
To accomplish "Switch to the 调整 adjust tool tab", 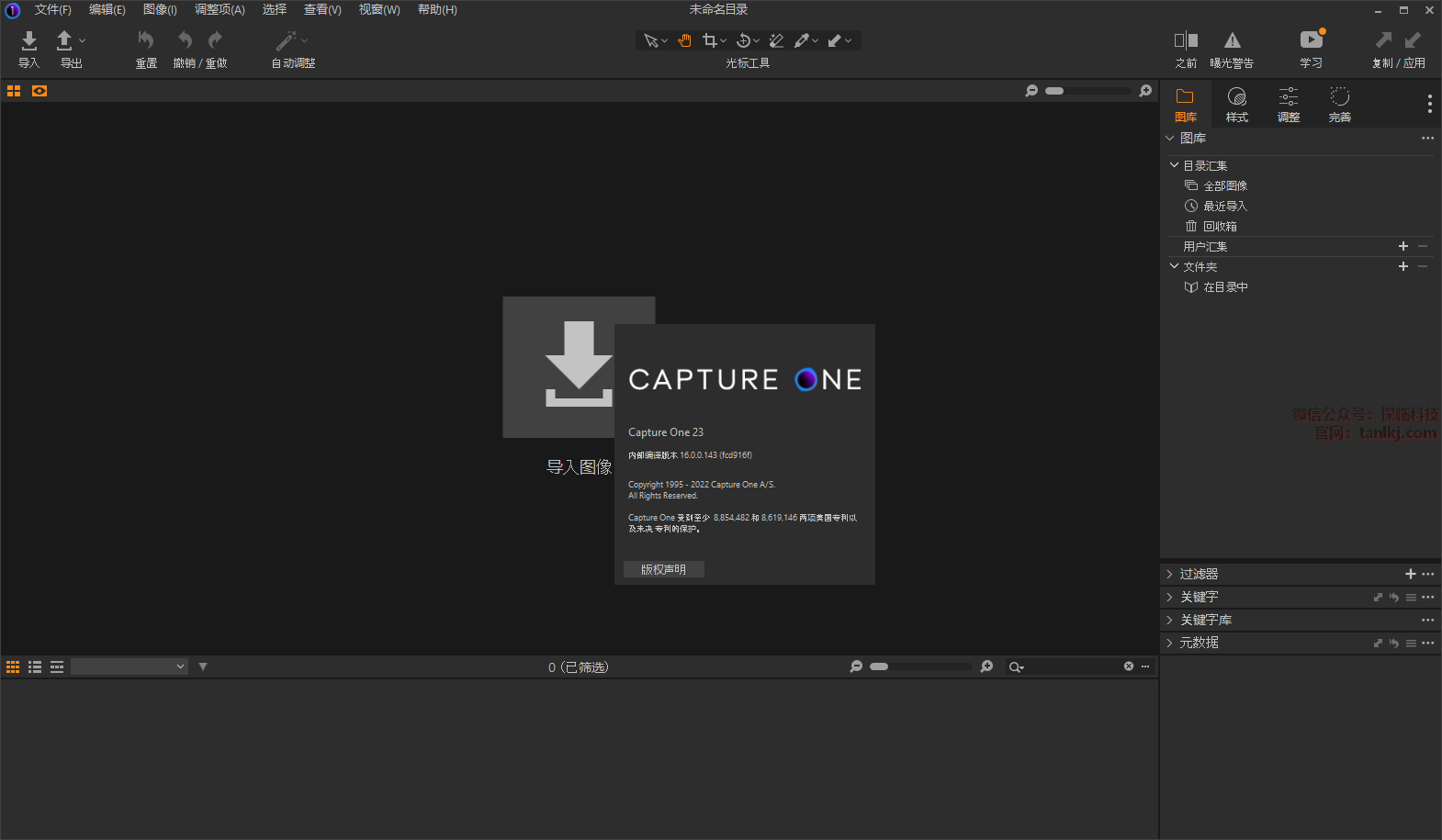I will (x=1289, y=105).
